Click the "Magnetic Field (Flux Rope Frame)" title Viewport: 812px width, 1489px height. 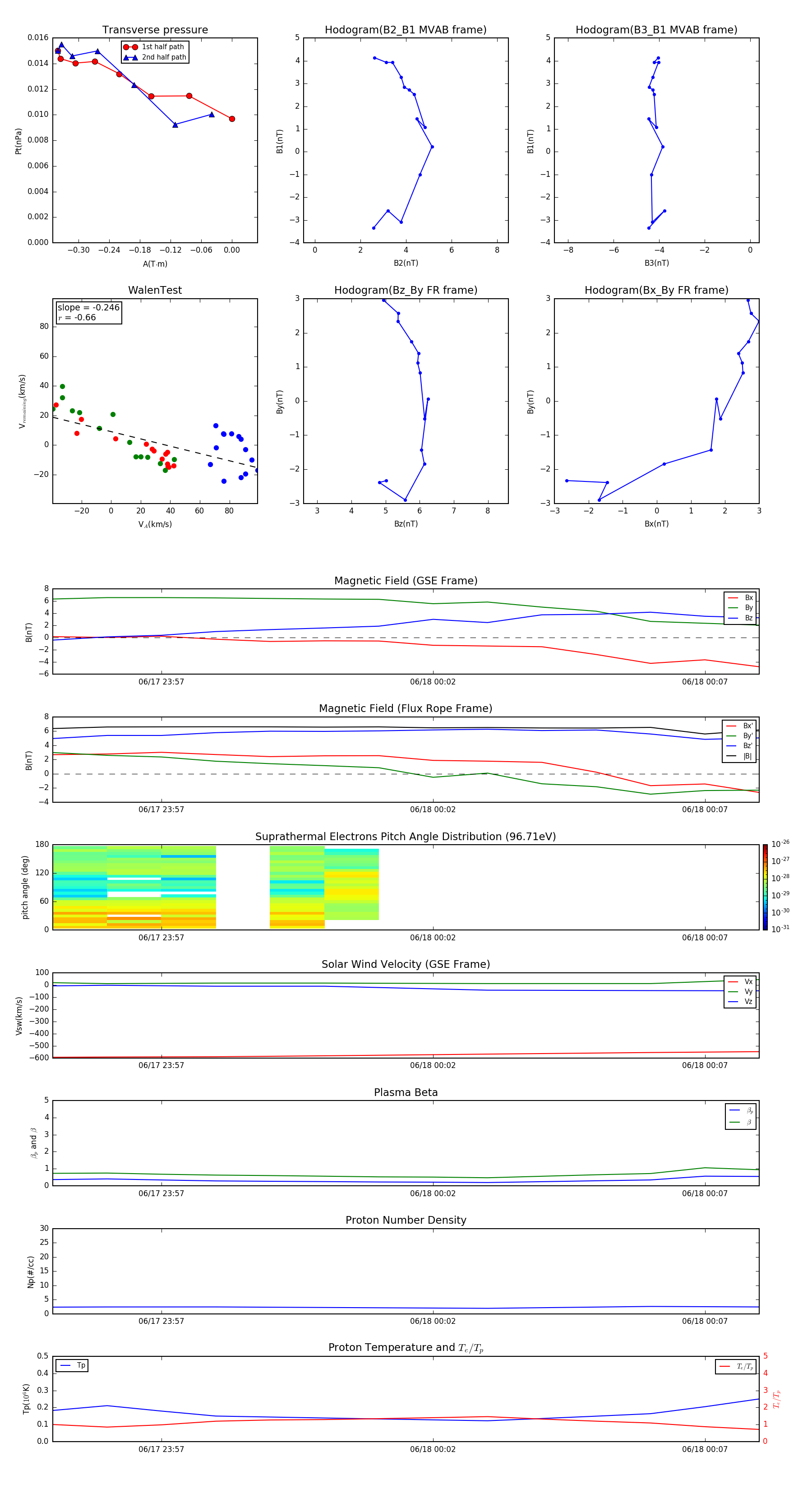coord(406,709)
